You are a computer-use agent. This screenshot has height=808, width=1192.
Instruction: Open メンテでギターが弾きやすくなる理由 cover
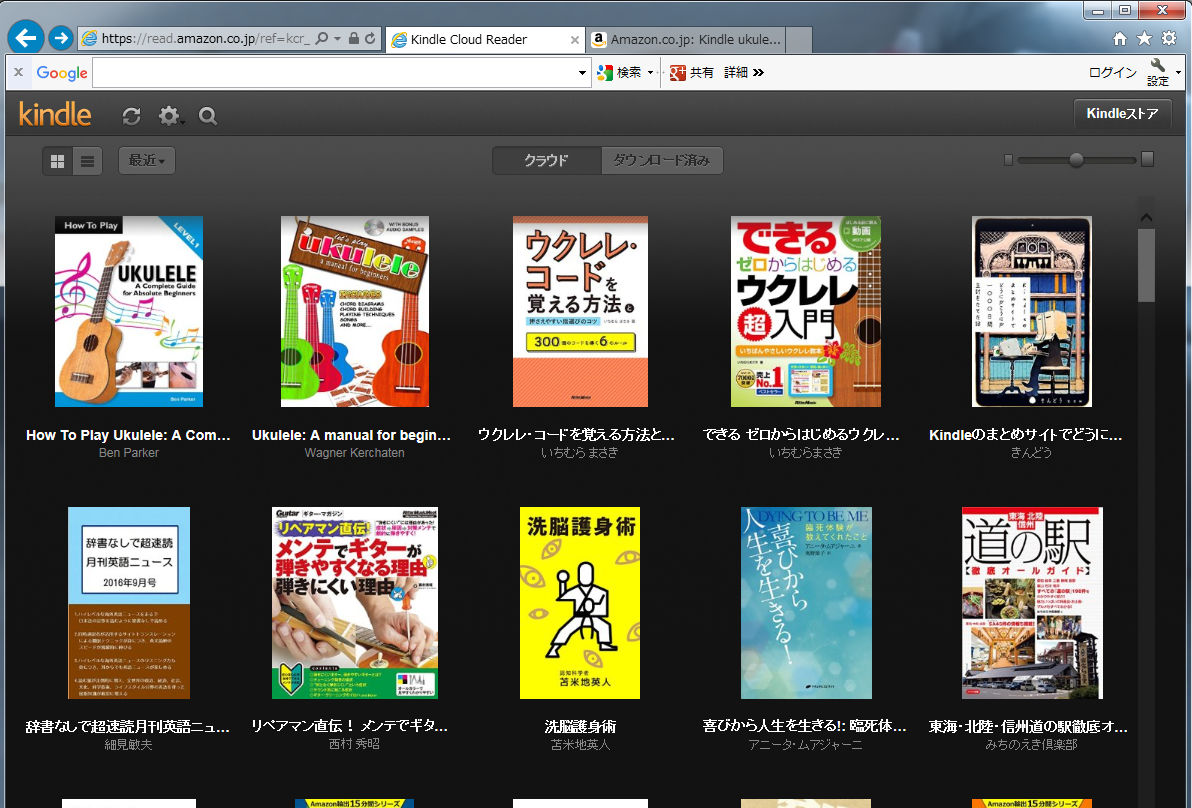(x=354, y=603)
